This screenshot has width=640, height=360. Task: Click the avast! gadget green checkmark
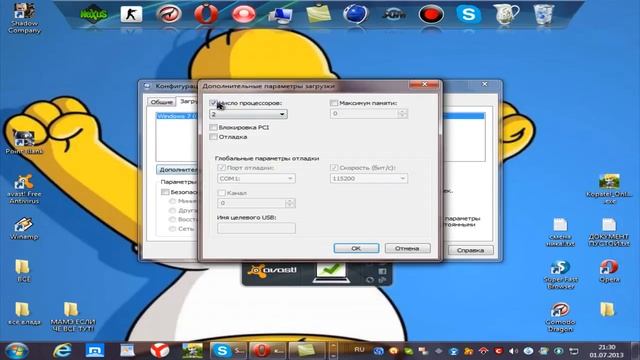(x=331, y=270)
